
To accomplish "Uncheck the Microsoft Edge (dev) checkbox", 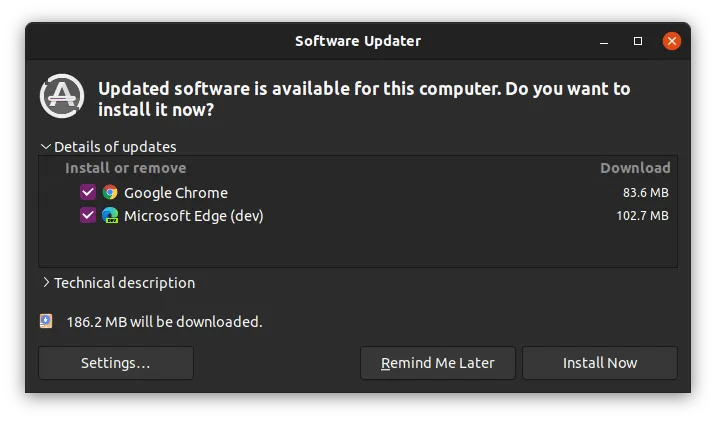I will tap(88, 215).
